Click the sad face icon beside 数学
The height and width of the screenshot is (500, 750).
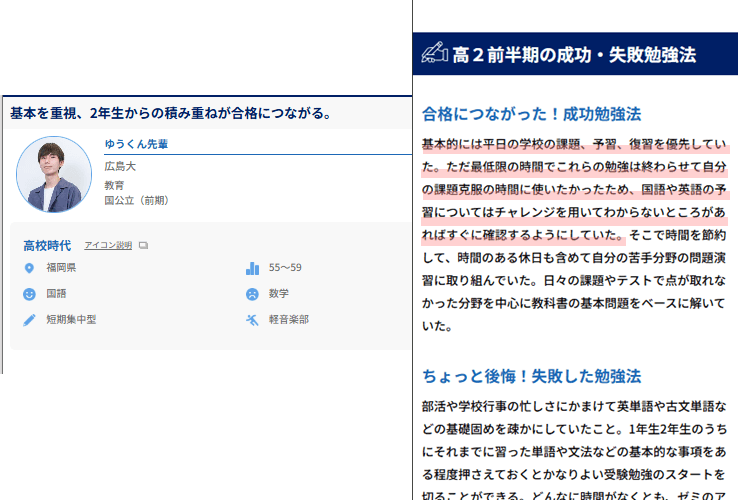tap(252, 294)
